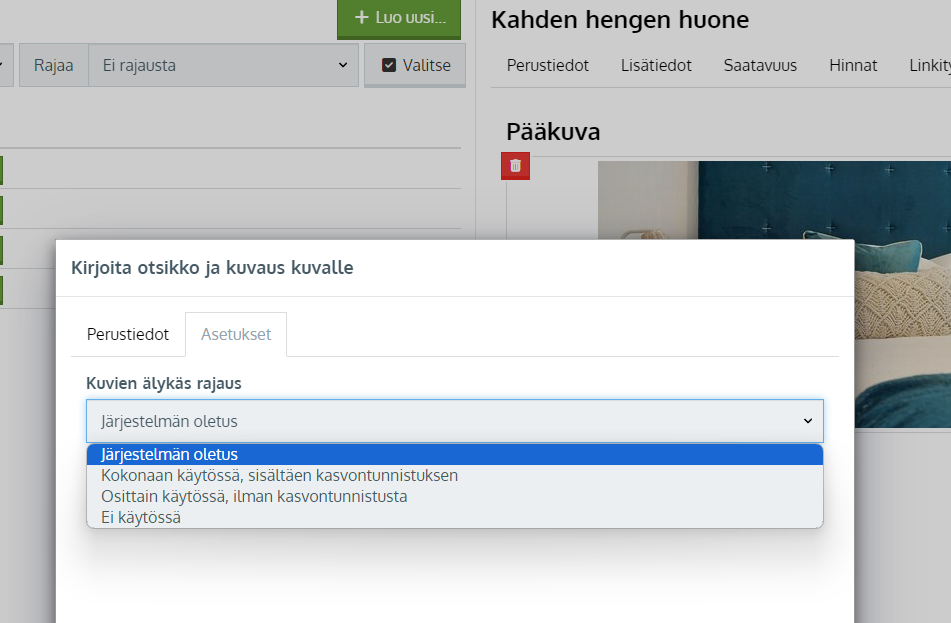The image size is (951, 623).
Task: Choose Järjestelmän oletus option in list
Action: point(455,454)
